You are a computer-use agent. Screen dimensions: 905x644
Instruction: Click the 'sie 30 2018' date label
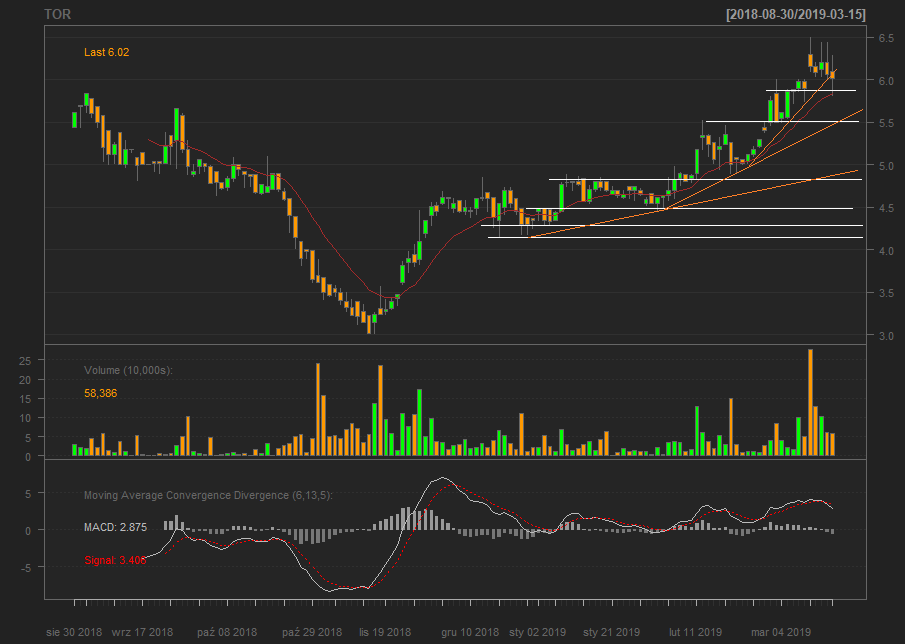[74, 632]
